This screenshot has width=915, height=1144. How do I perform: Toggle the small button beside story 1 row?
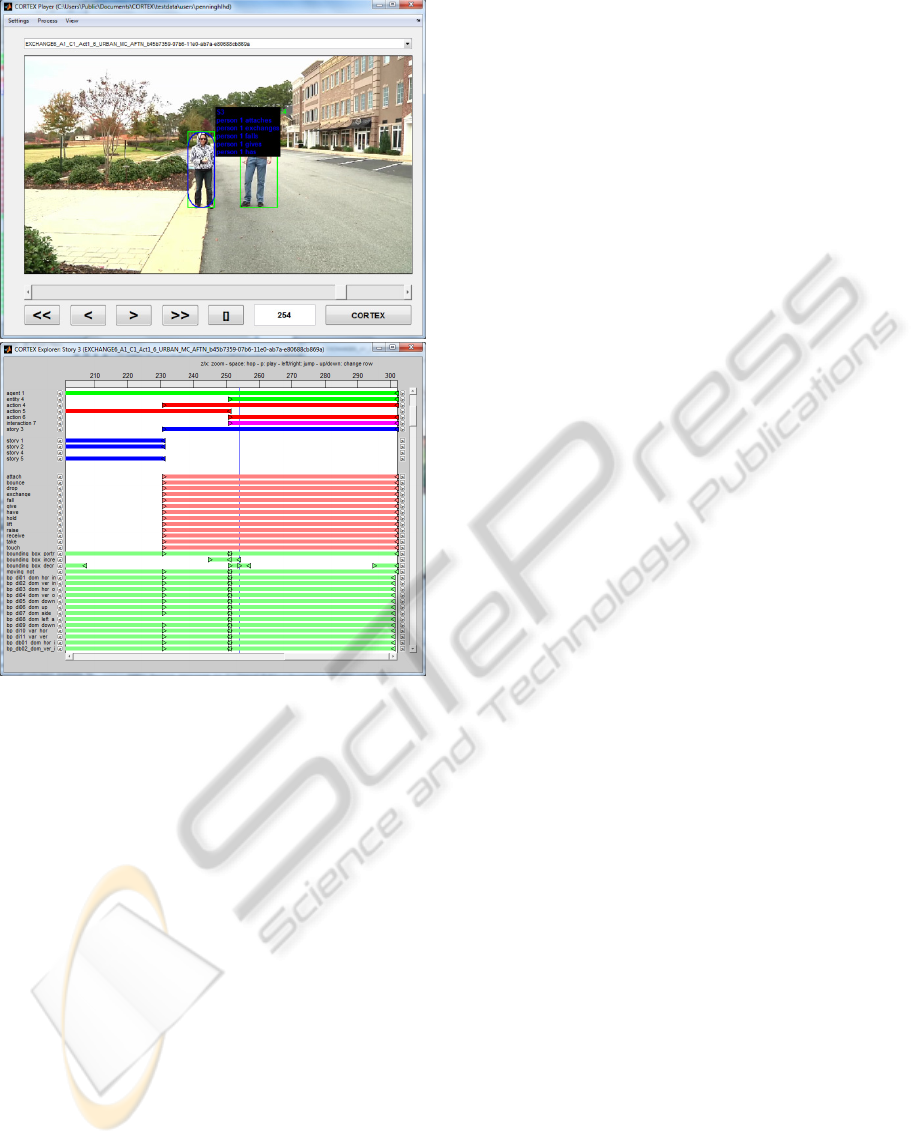(x=60, y=441)
